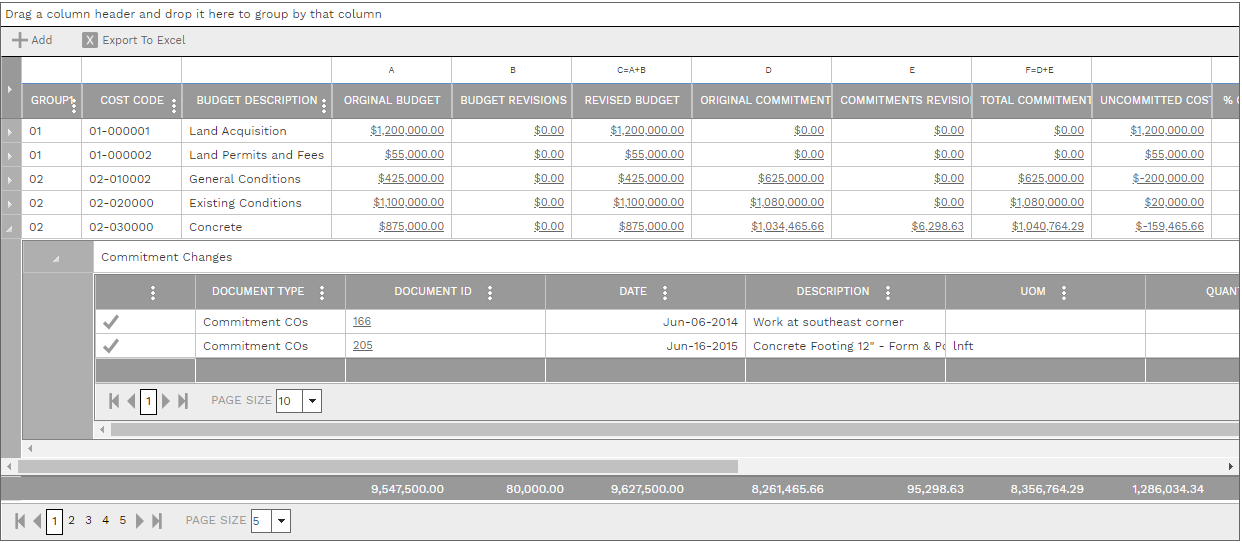Go to next page in main pager

click(x=141, y=521)
